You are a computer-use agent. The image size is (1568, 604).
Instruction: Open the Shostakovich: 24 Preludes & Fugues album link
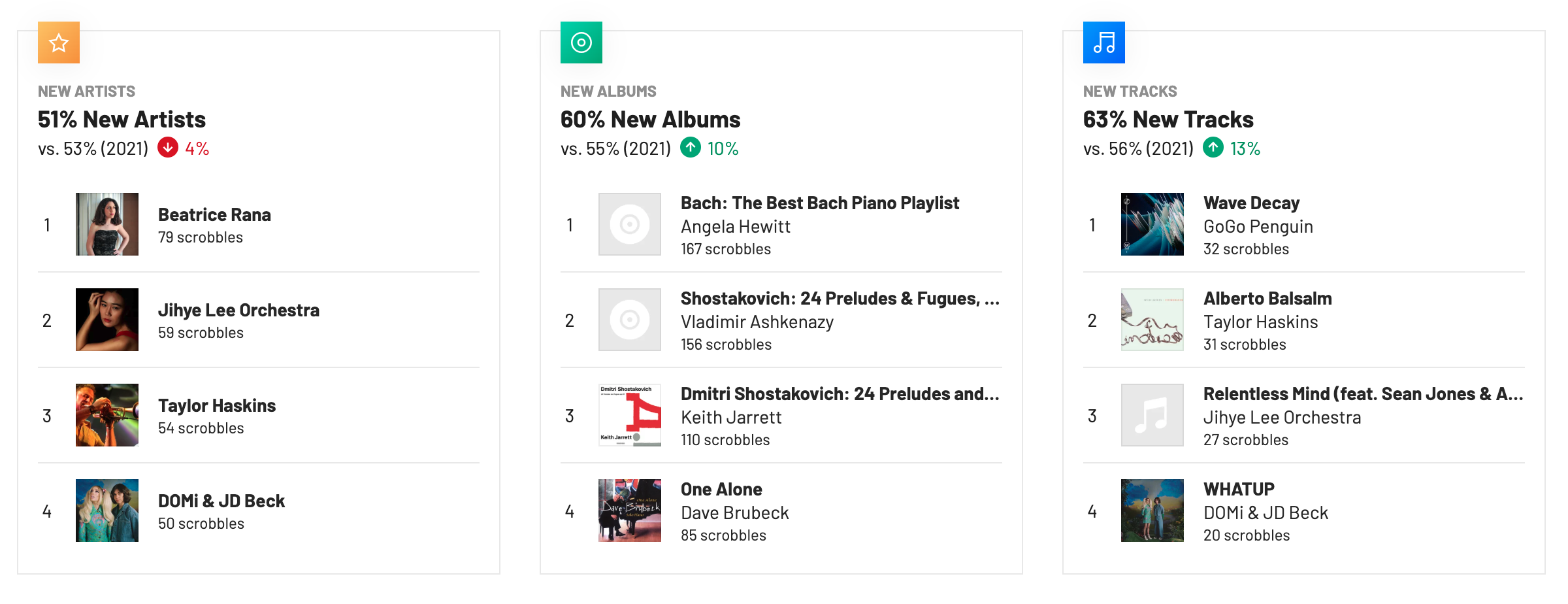(x=840, y=298)
